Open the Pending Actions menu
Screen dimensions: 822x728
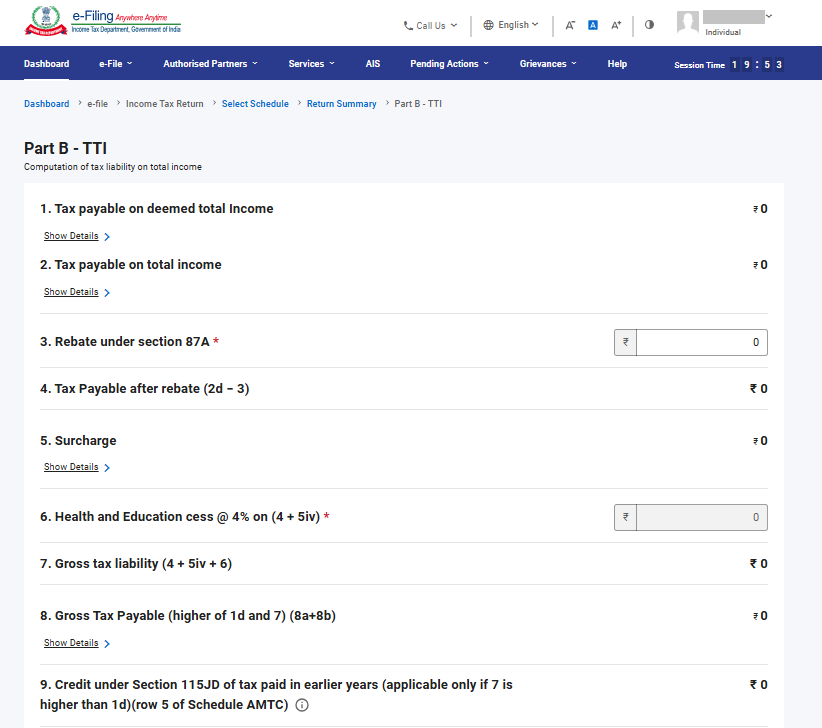449,63
